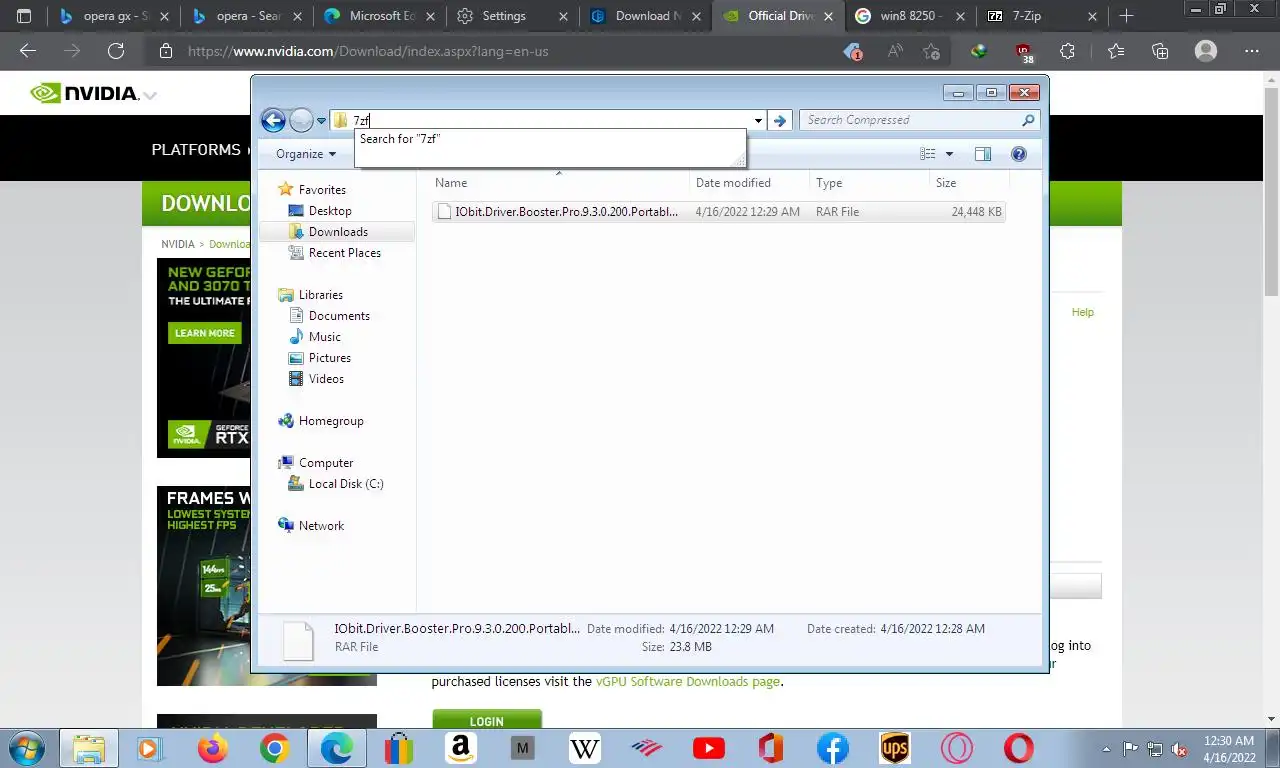This screenshot has width=1280, height=768.
Task: Select the 'Search for "7zf"' suggestion
Action: coord(550,139)
